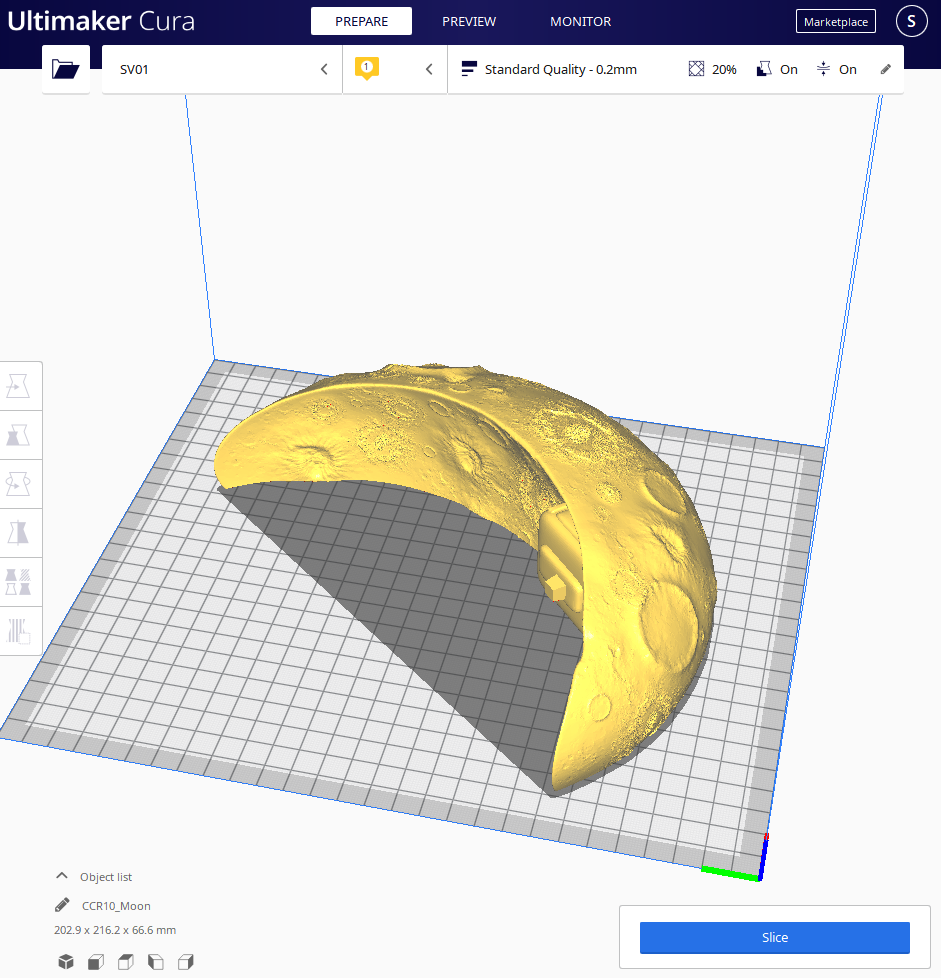Click pencil icon beside CCR10_Moon

[x=62, y=905]
